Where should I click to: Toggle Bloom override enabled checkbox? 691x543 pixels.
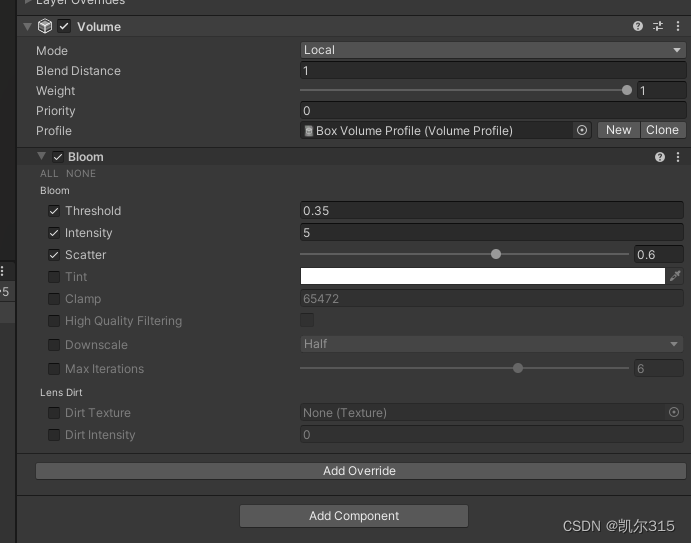click(x=58, y=157)
